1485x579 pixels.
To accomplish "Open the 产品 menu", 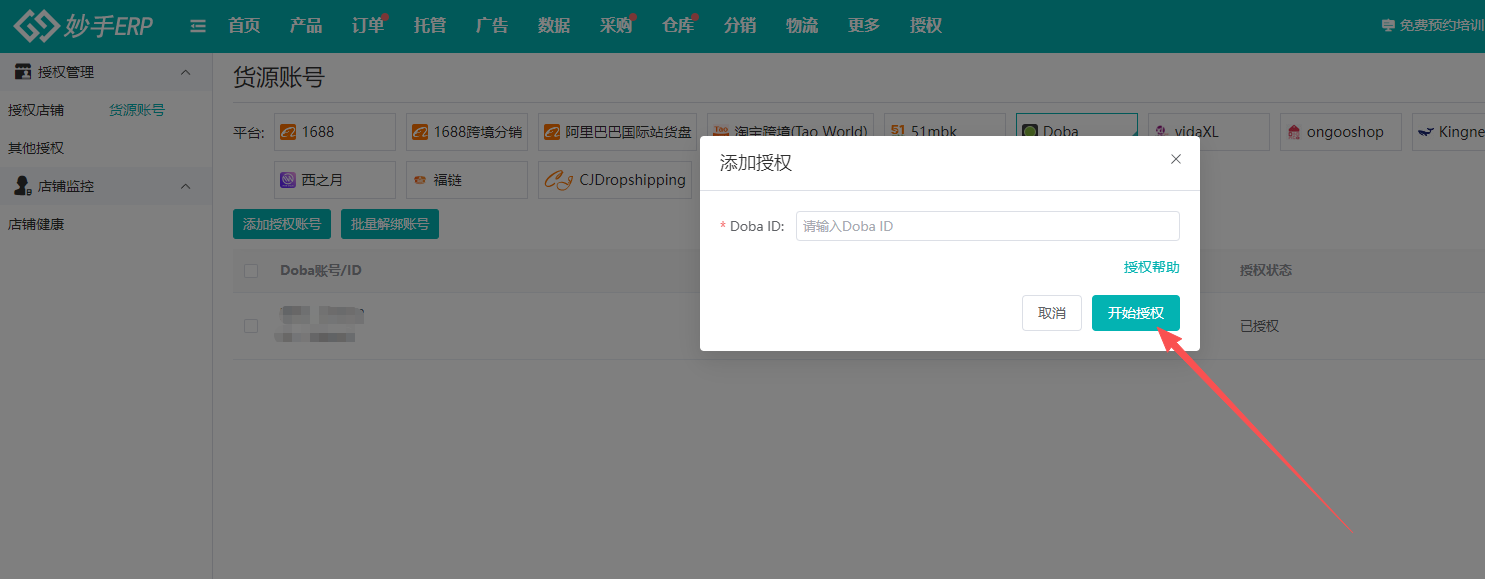I will (x=306, y=26).
